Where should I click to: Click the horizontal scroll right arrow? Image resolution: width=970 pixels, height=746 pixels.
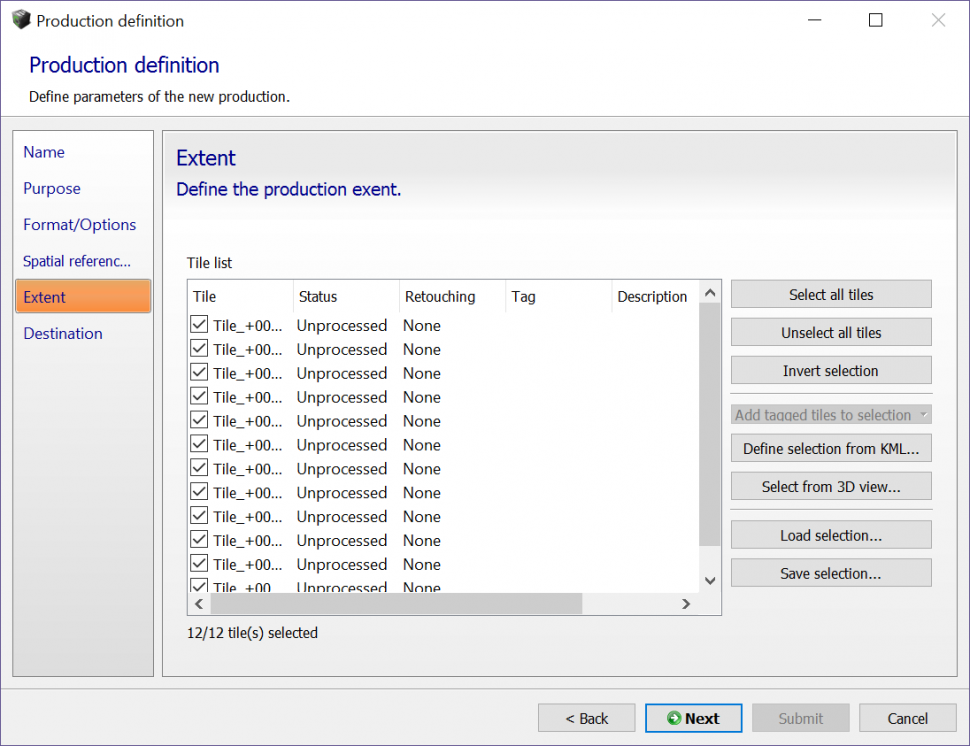[x=685, y=604]
